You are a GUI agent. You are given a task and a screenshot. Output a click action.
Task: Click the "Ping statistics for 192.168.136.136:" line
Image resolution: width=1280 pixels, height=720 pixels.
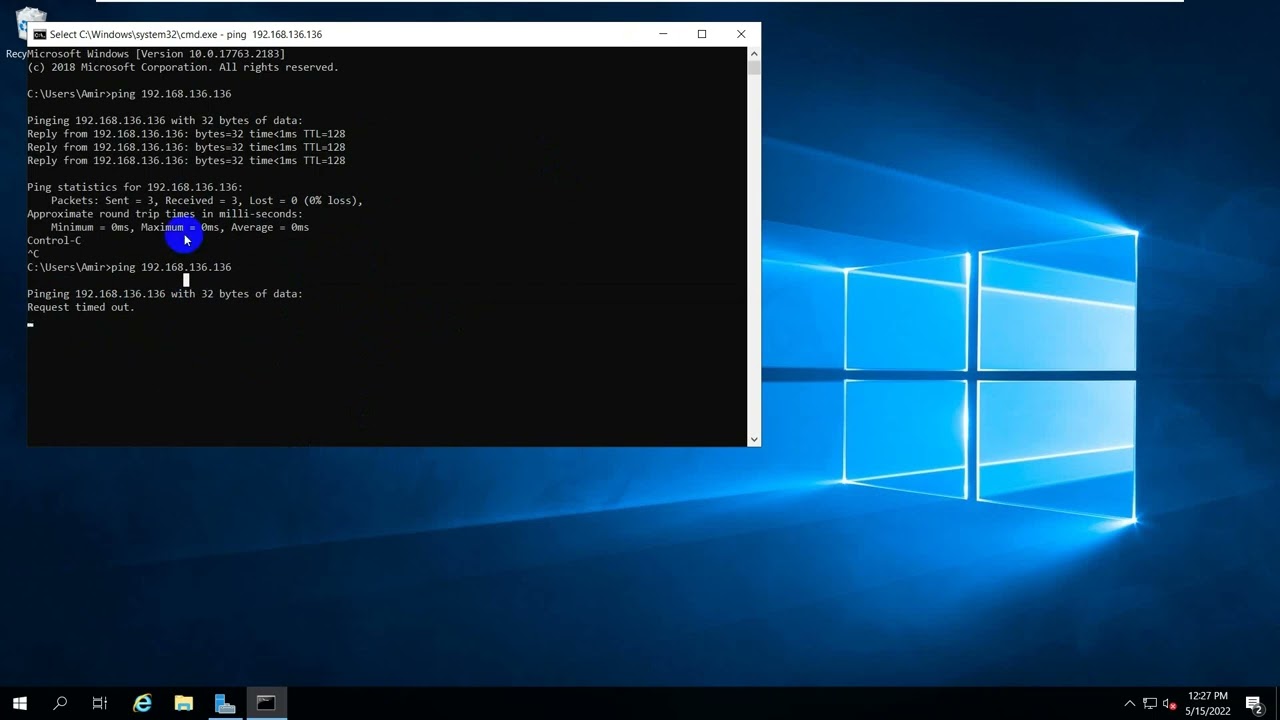(x=135, y=187)
